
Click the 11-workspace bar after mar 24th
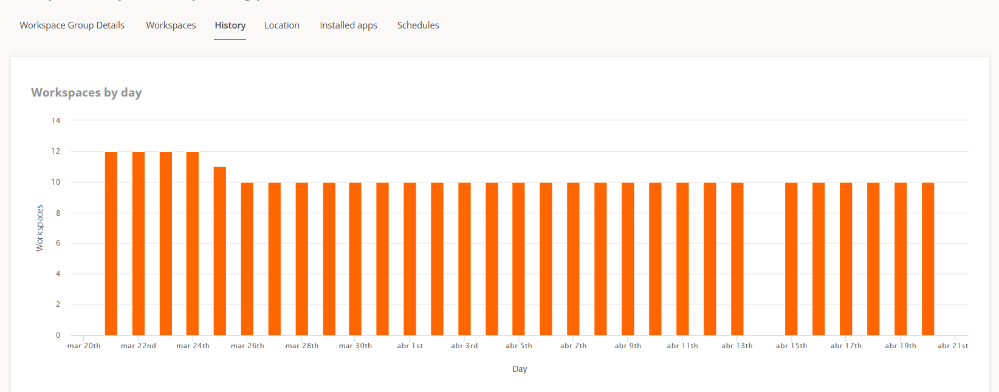(x=220, y=251)
